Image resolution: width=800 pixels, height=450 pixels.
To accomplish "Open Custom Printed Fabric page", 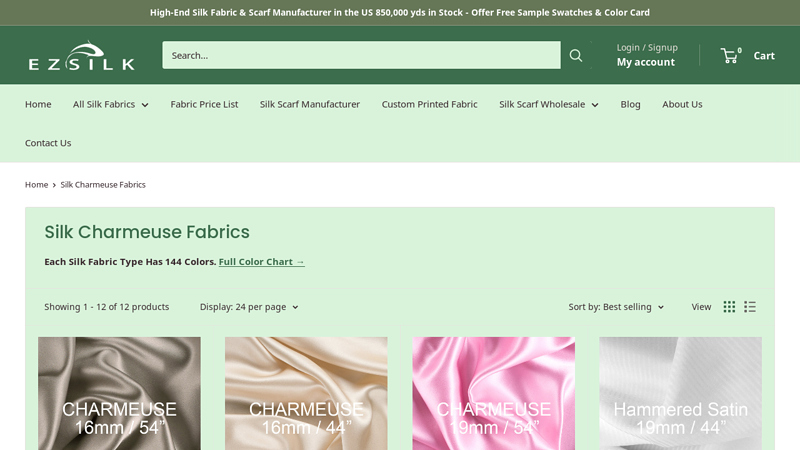I will pos(430,104).
